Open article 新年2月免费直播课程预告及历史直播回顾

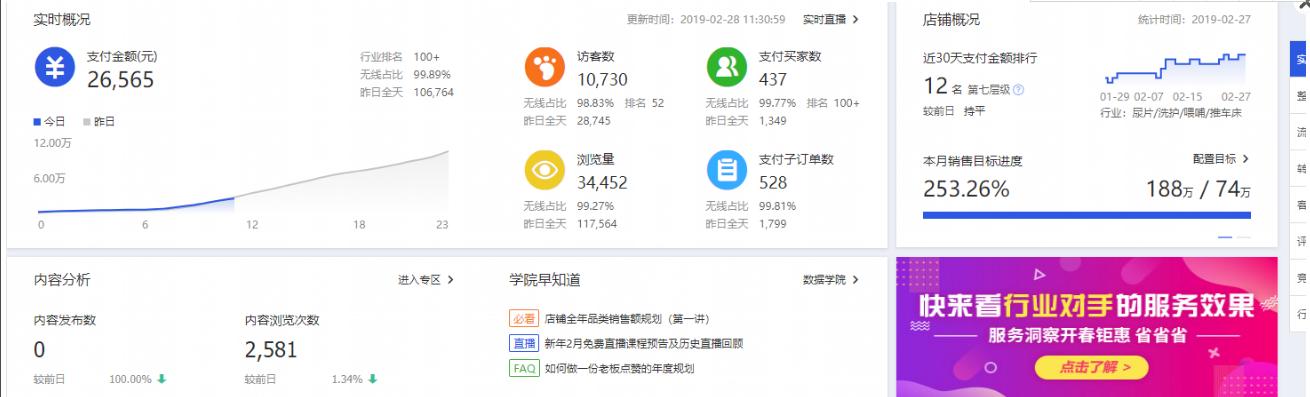644,343
